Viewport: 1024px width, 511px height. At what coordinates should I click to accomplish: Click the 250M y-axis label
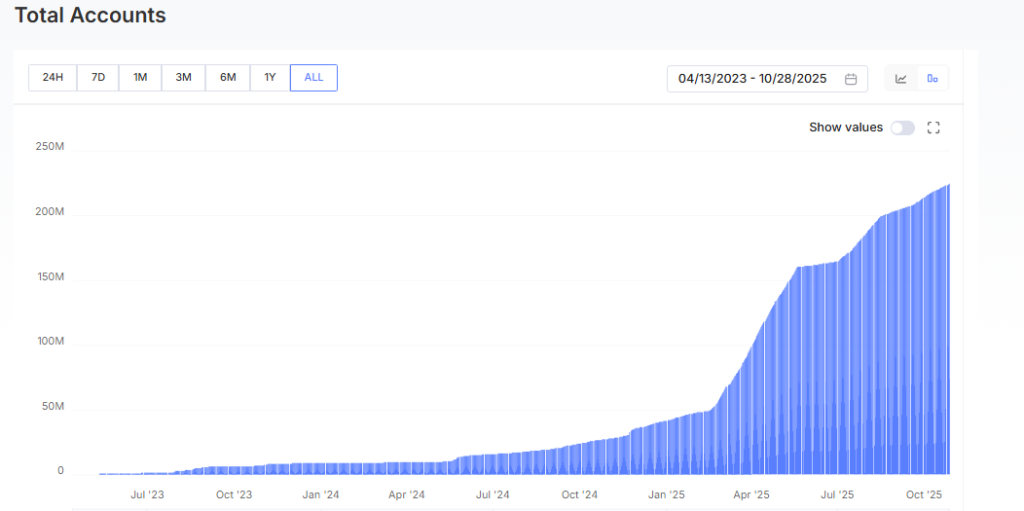click(x=47, y=147)
